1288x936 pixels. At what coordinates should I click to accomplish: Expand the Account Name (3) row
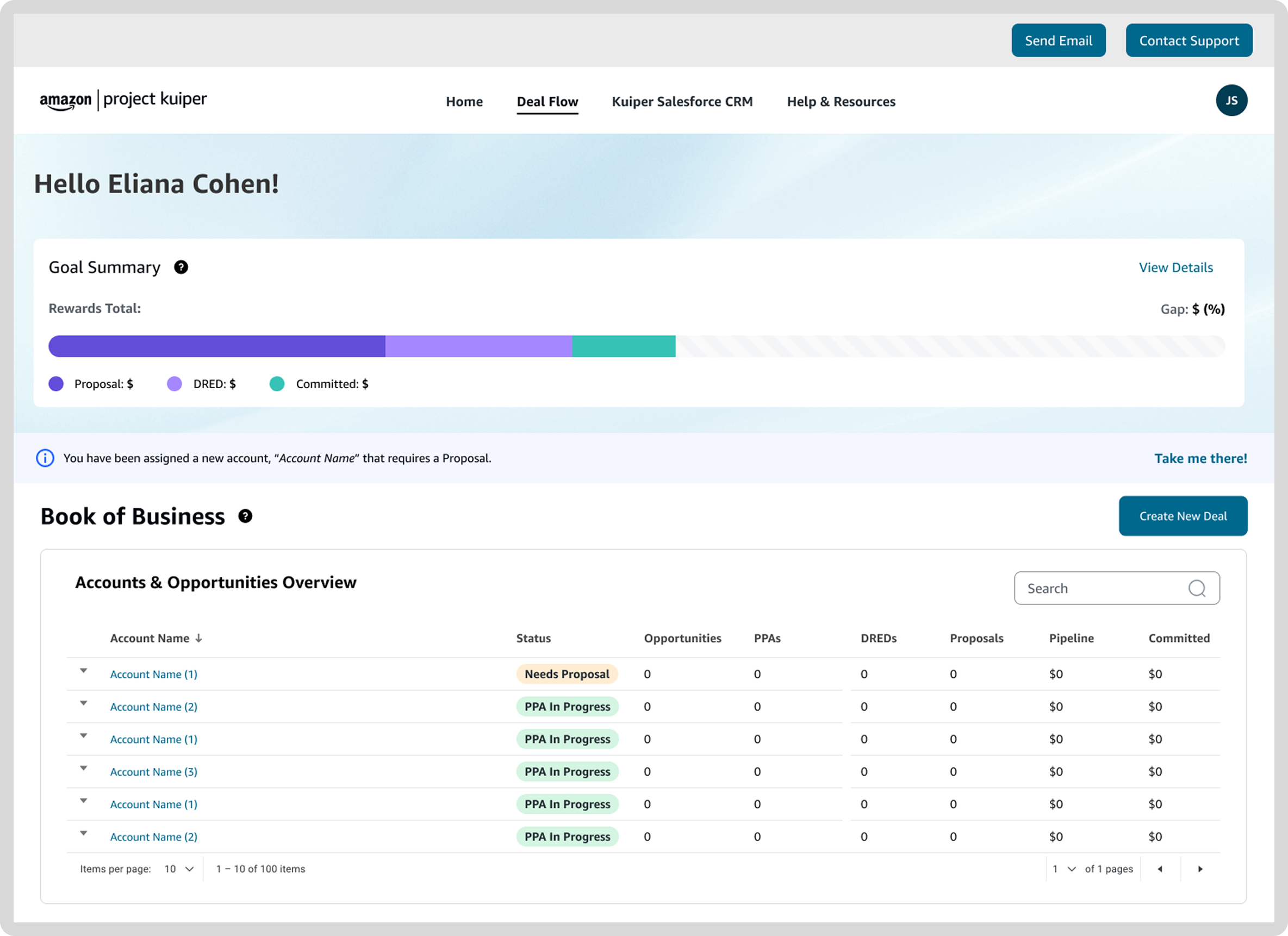[x=84, y=769]
